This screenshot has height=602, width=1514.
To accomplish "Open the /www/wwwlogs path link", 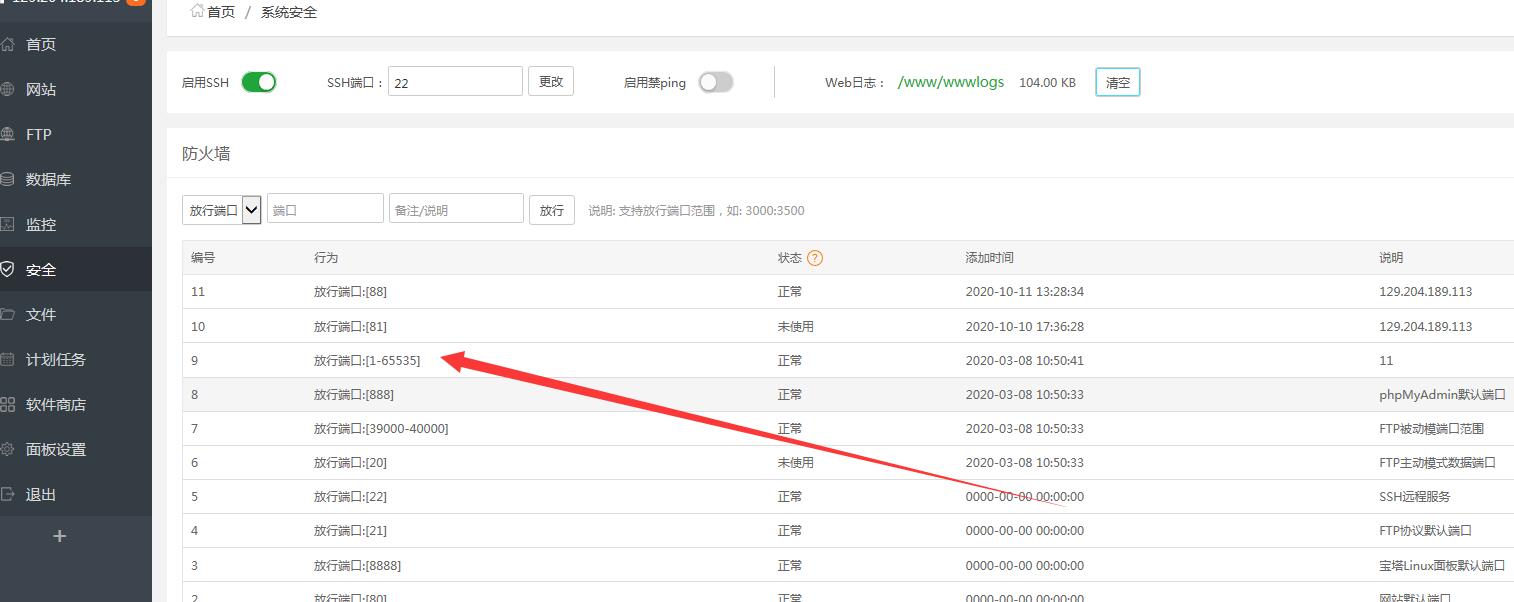I will pos(951,82).
